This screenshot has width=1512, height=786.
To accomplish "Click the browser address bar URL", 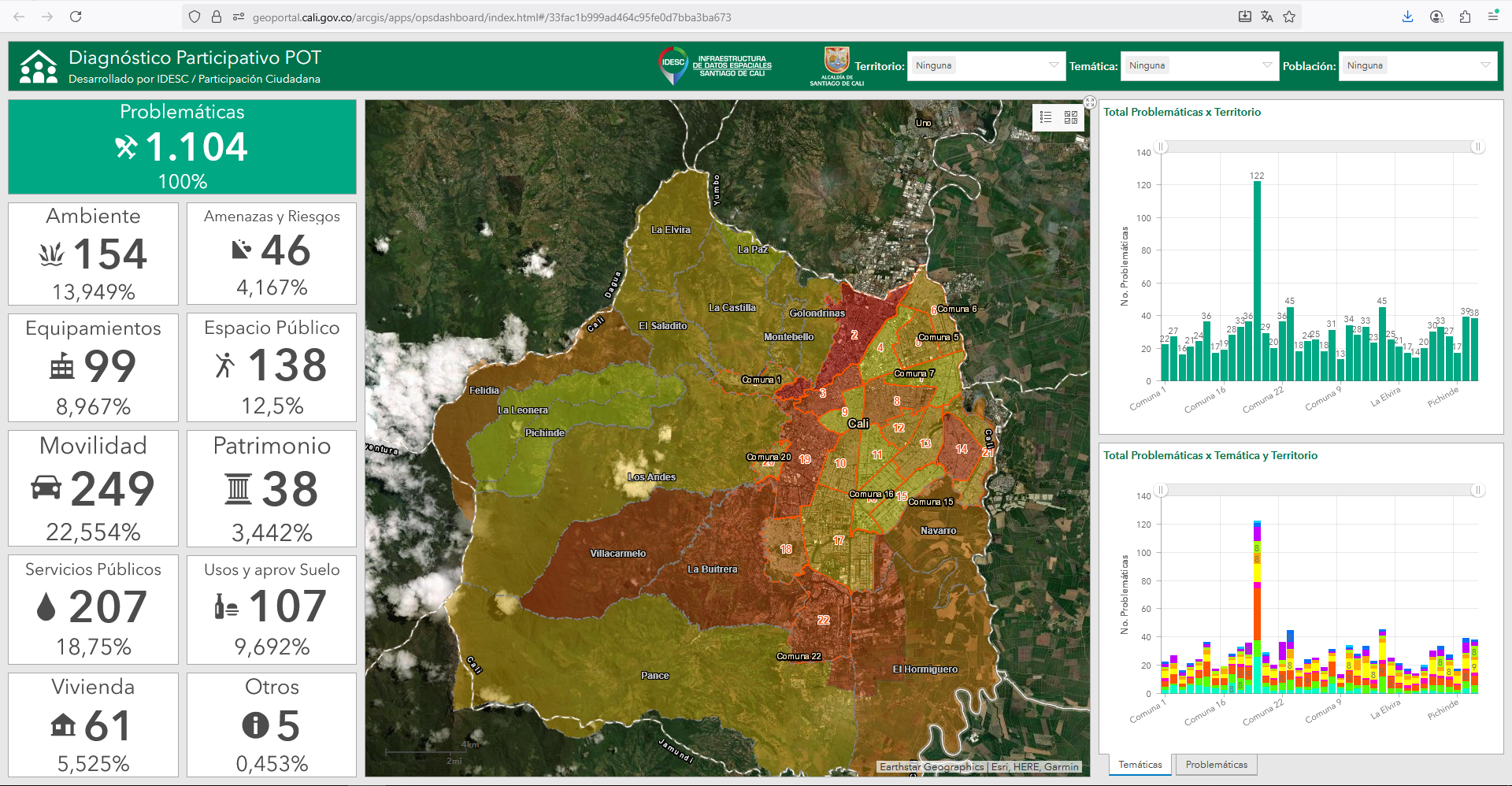I will click(x=491, y=17).
